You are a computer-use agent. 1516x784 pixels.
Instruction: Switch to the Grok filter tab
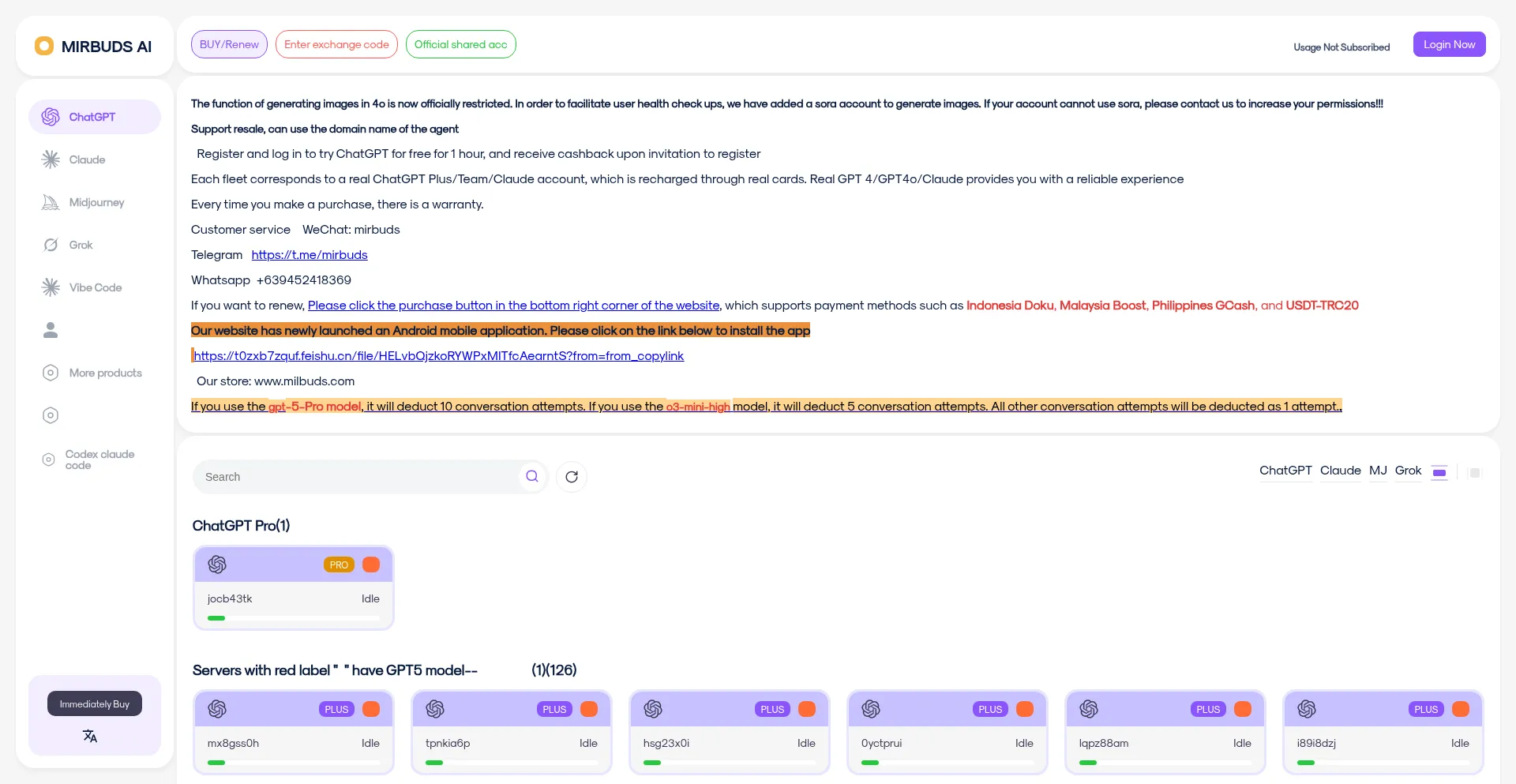click(x=1408, y=471)
